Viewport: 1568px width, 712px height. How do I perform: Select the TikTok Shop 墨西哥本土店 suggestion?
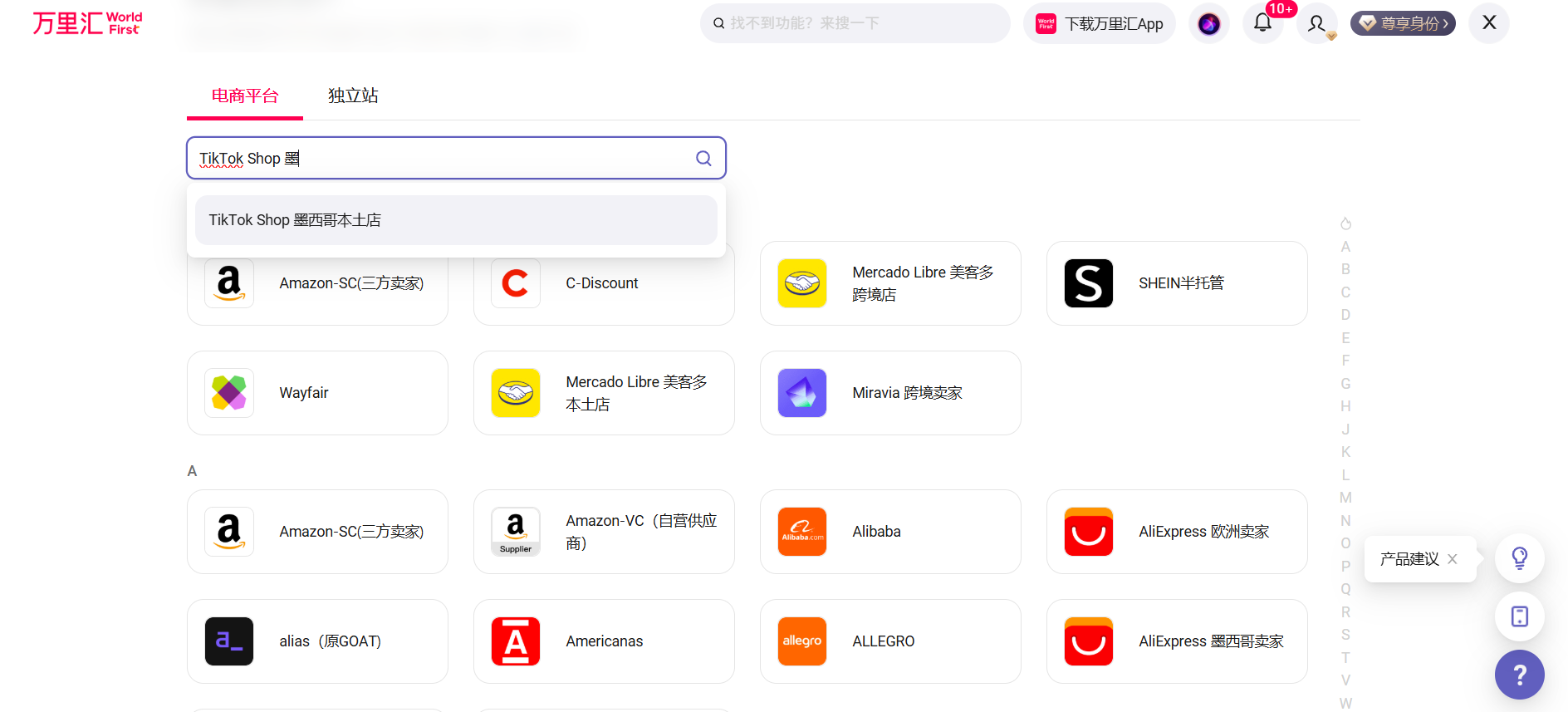click(x=456, y=220)
